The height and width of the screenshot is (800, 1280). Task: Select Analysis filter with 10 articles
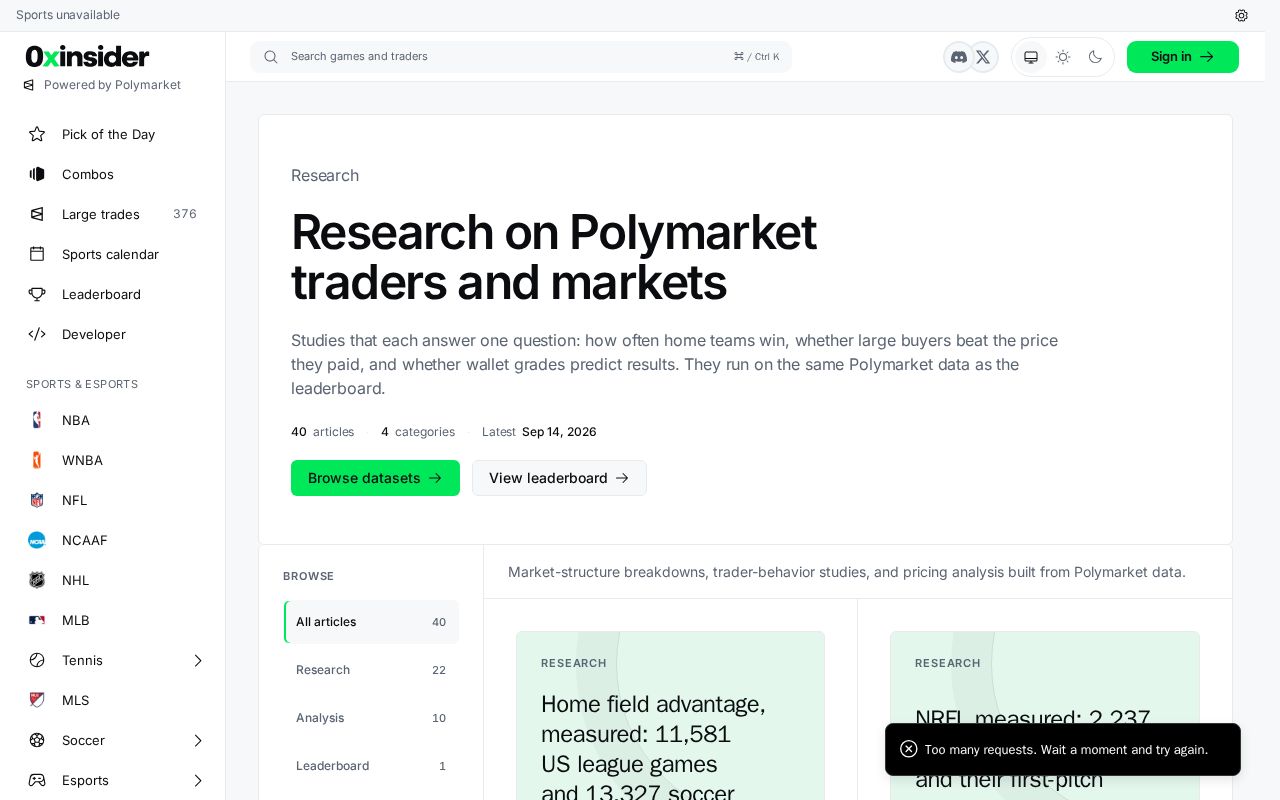[x=371, y=718]
